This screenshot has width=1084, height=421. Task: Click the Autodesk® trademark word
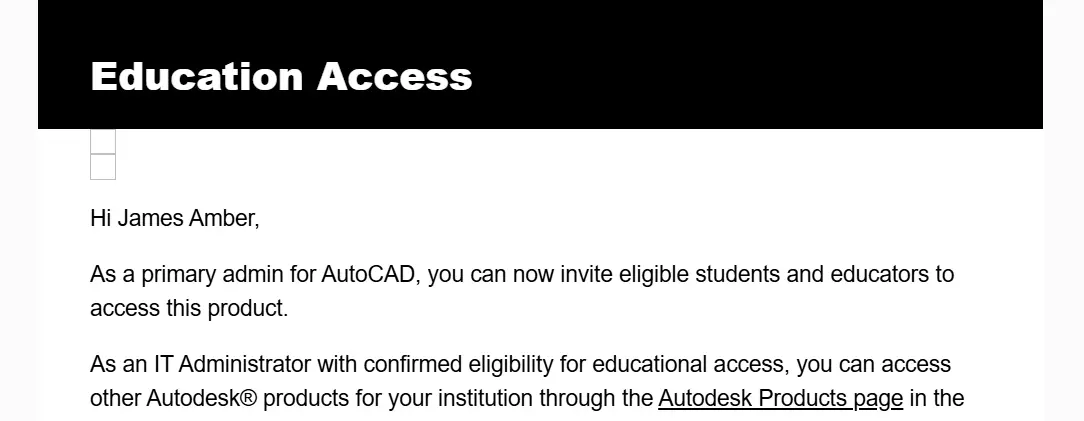202,399
